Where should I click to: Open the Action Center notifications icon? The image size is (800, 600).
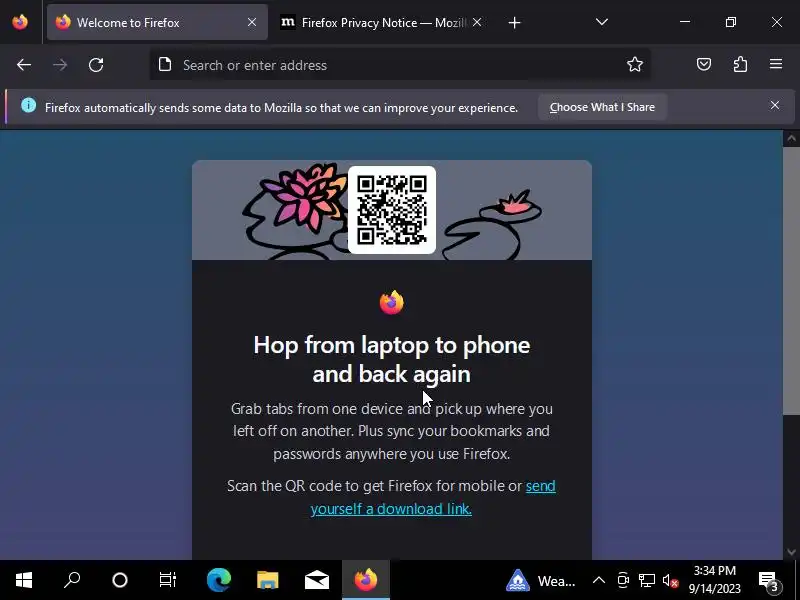[x=769, y=580]
